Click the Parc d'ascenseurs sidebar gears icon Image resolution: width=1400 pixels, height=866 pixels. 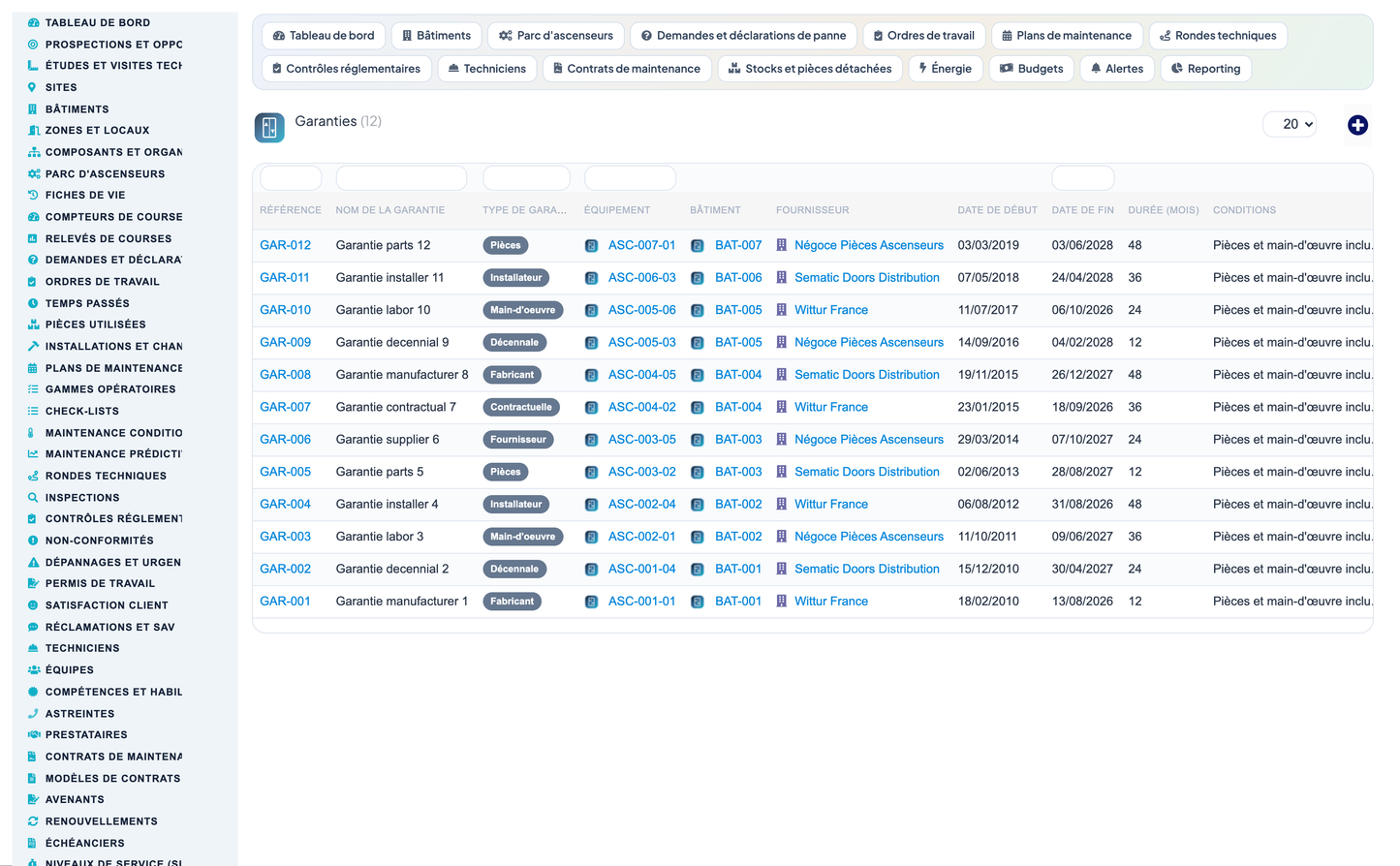coord(33,174)
